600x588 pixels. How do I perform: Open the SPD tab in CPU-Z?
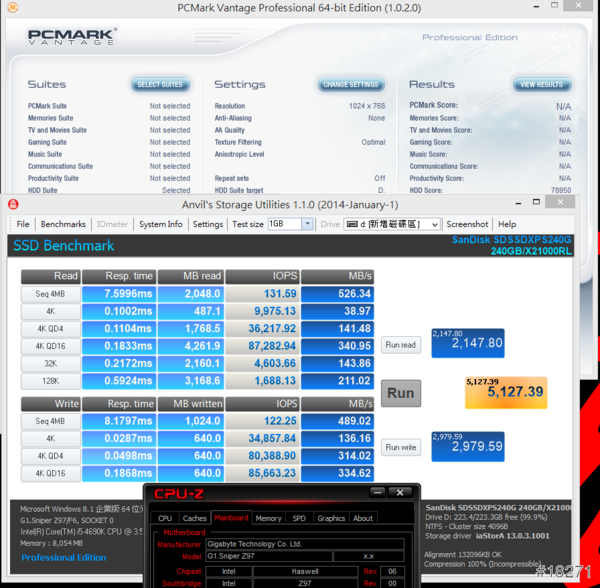pos(299,518)
